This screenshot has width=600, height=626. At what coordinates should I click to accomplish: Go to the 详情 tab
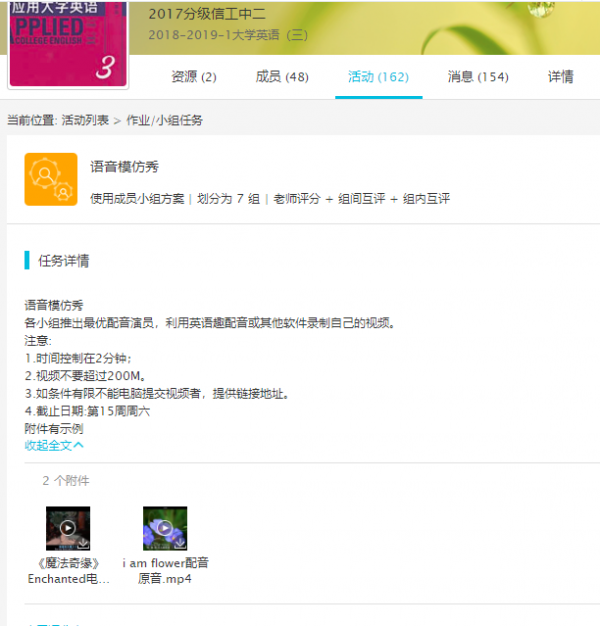click(561, 77)
